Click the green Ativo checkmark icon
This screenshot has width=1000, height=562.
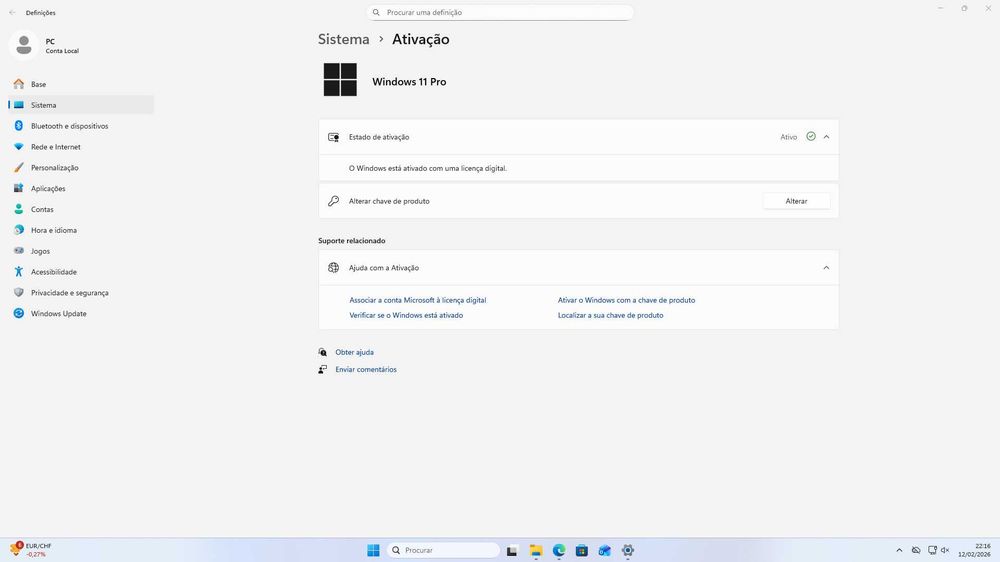coord(811,137)
